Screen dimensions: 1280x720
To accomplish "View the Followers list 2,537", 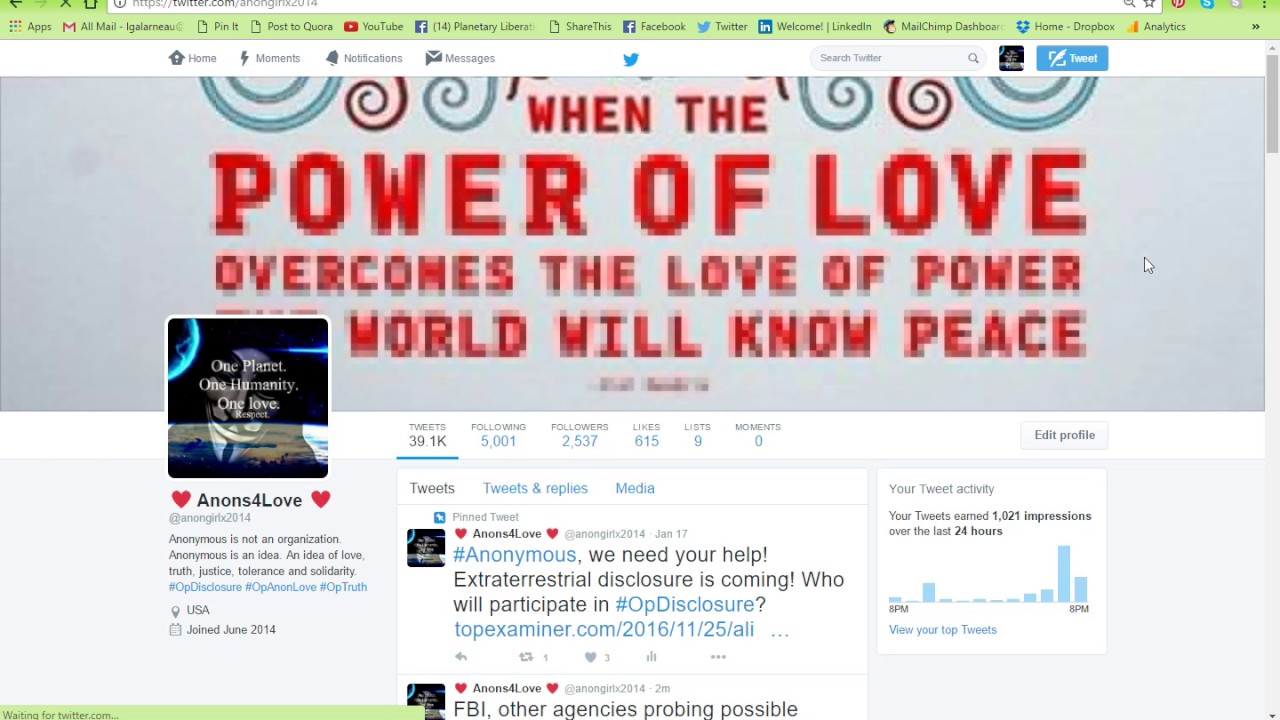I will 579,435.
